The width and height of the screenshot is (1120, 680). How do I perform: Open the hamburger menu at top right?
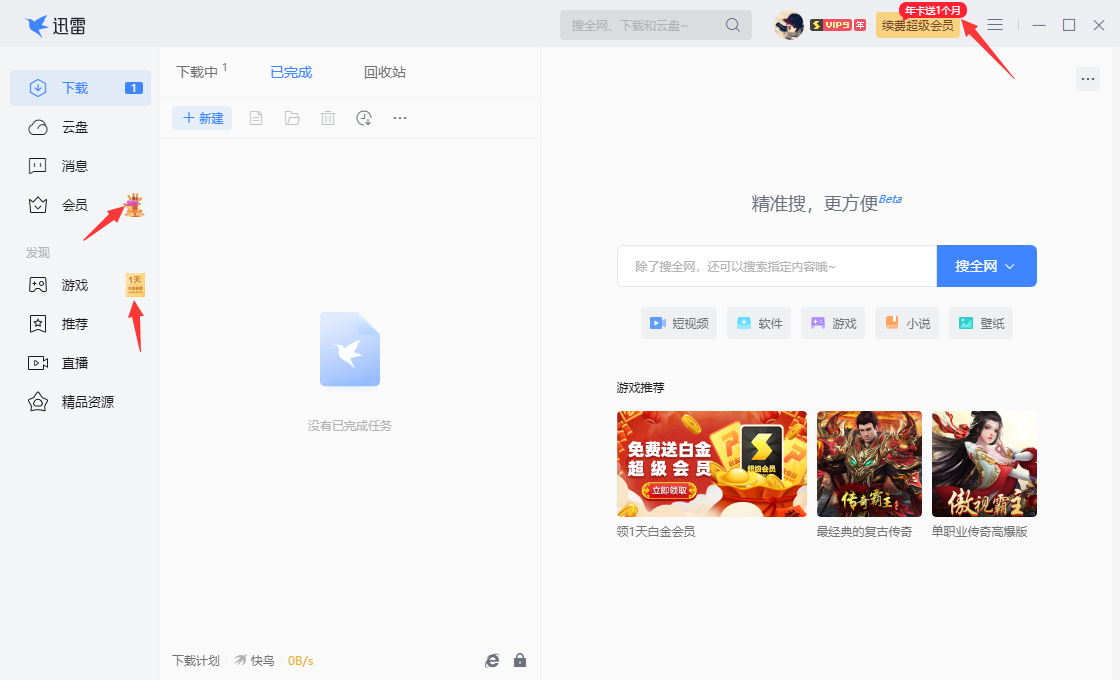point(995,25)
